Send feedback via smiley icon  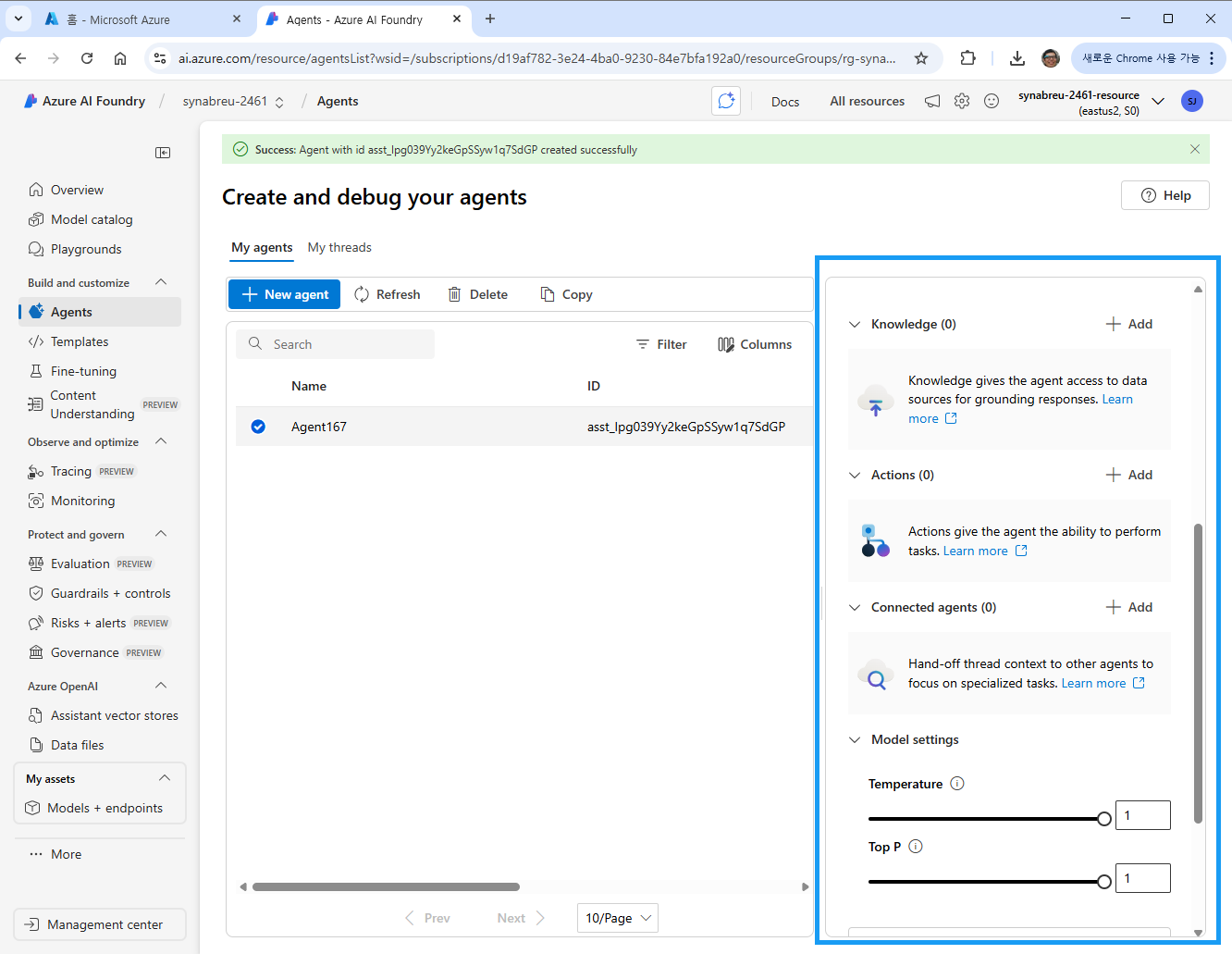pos(992,101)
